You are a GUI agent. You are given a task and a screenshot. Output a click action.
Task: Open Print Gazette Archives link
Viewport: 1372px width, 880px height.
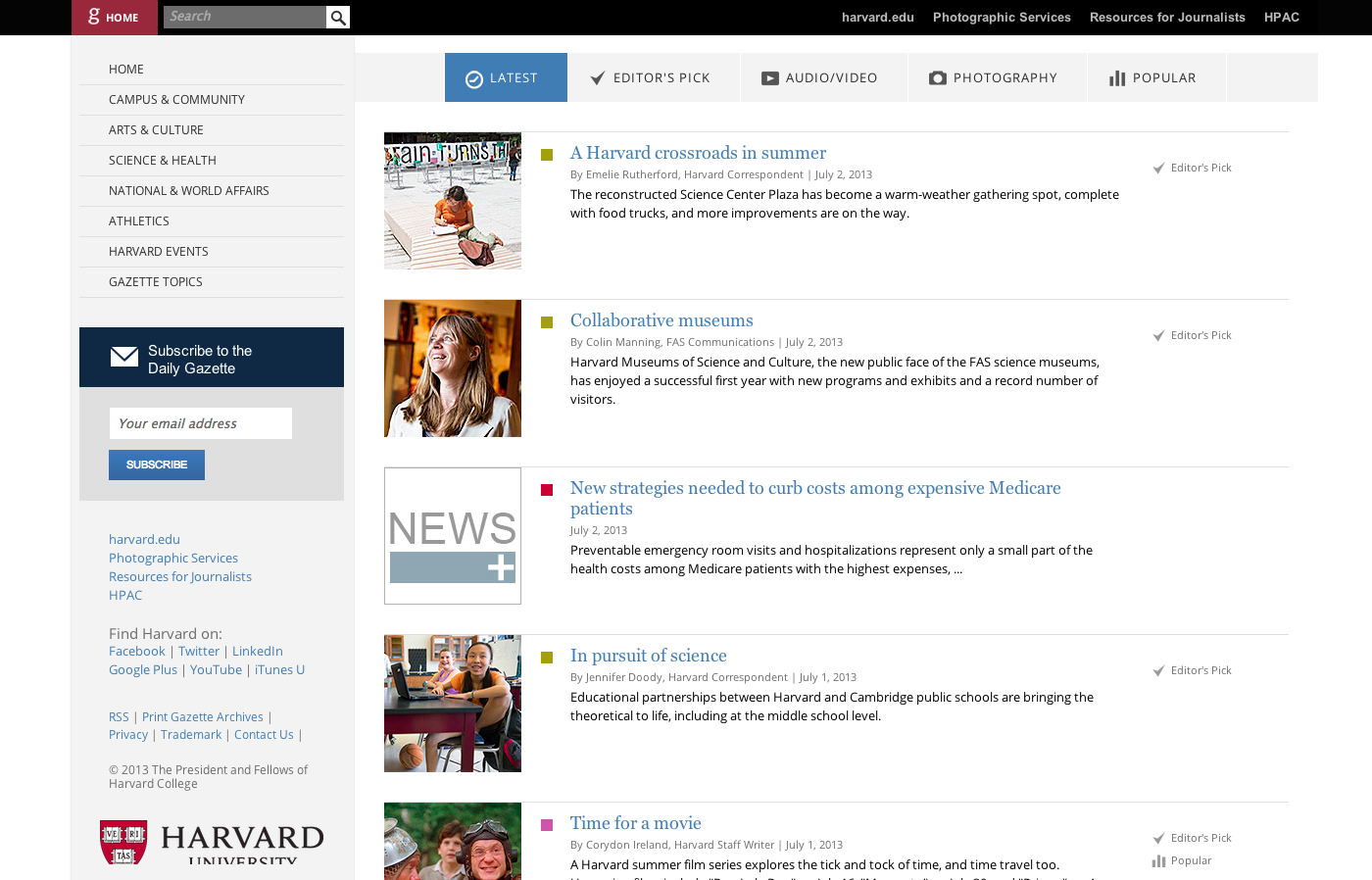click(x=203, y=717)
